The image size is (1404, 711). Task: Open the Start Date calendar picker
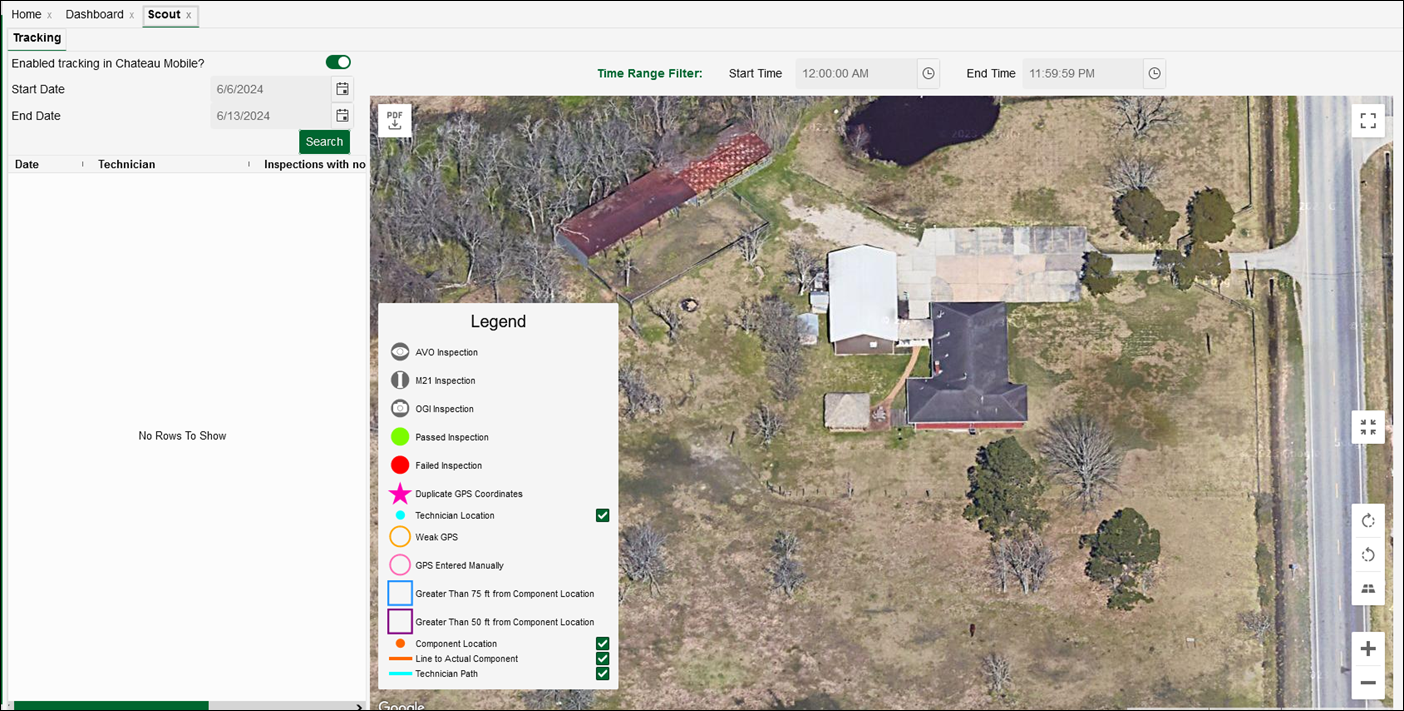(342, 89)
